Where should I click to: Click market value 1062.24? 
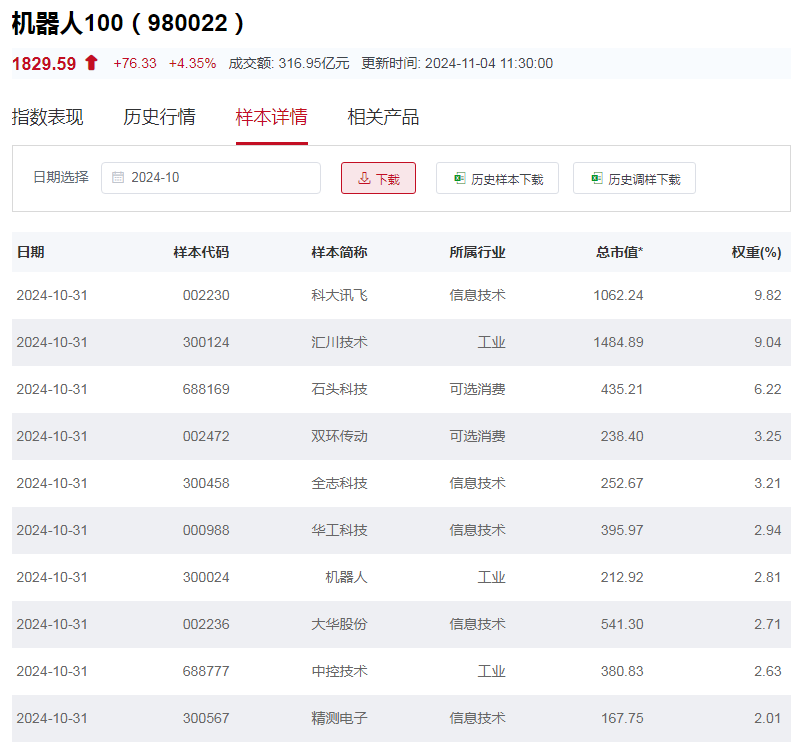(619, 295)
